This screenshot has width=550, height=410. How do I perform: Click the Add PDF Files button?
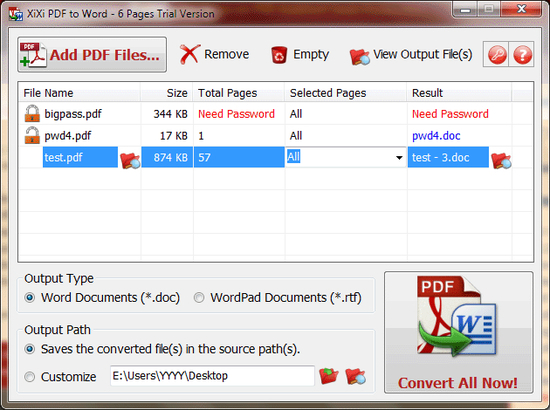click(x=92, y=55)
